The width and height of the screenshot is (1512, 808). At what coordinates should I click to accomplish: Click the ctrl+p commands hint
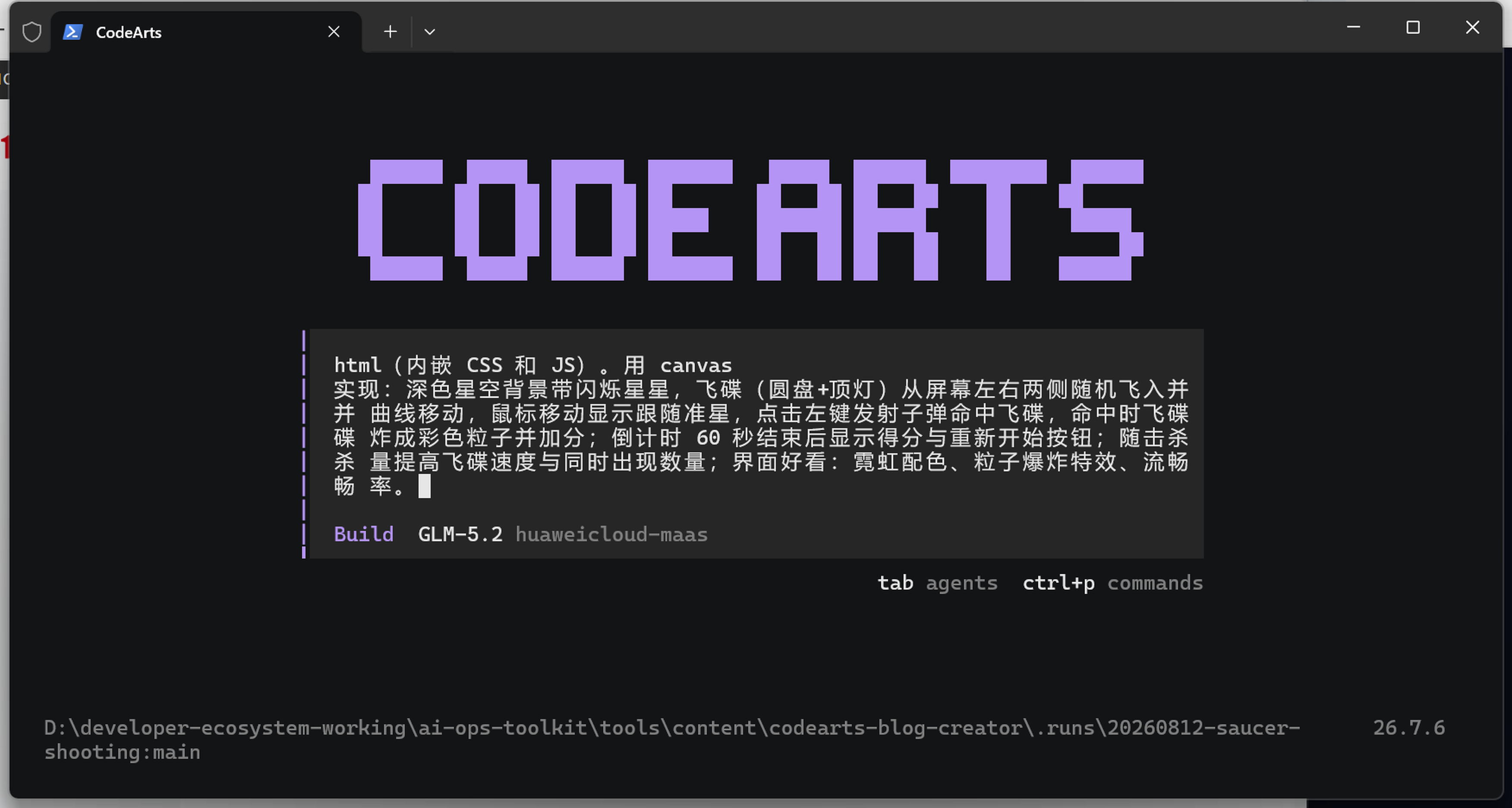[1113, 583]
